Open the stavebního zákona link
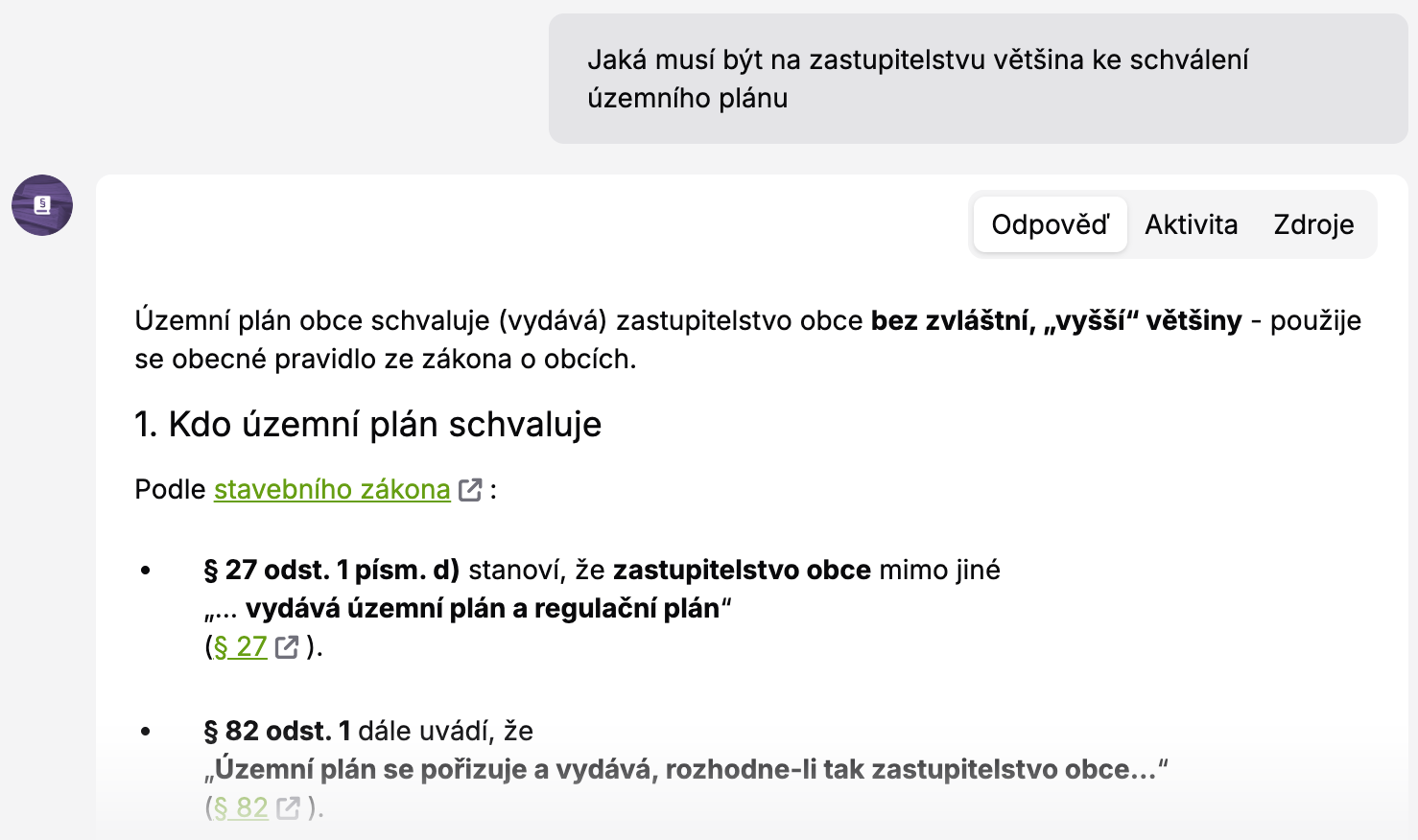The height and width of the screenshot is (840, 1418). pos(332,490)
